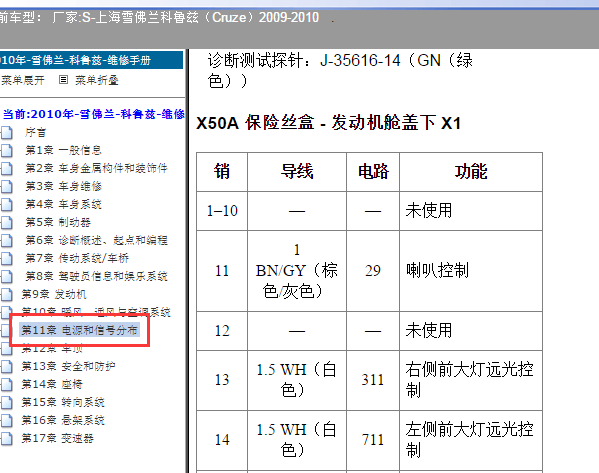599x473 pixels.
Task: Click the page icon beside 第1章 一般信息
Action: [6, 151]
